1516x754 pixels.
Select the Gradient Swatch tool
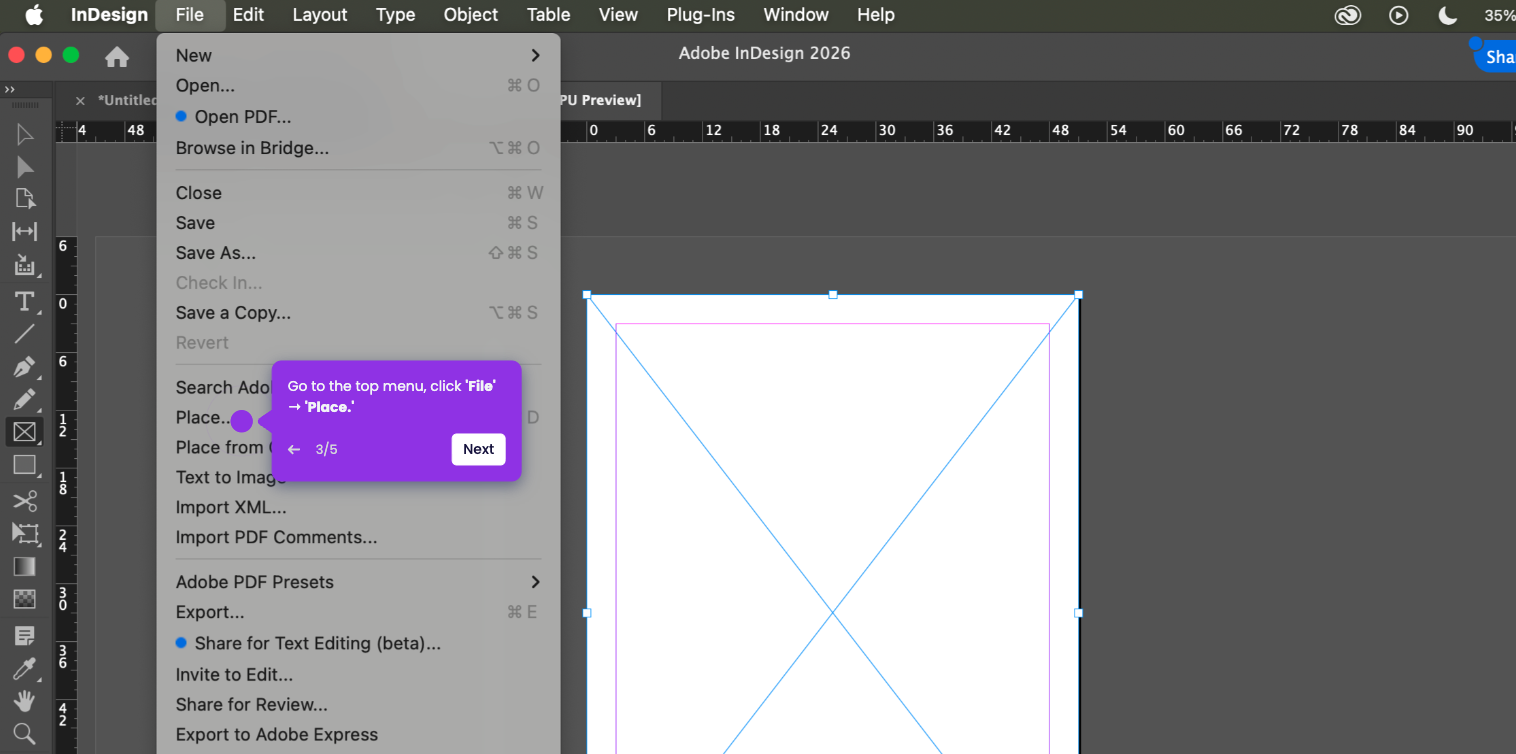[25, 567]
